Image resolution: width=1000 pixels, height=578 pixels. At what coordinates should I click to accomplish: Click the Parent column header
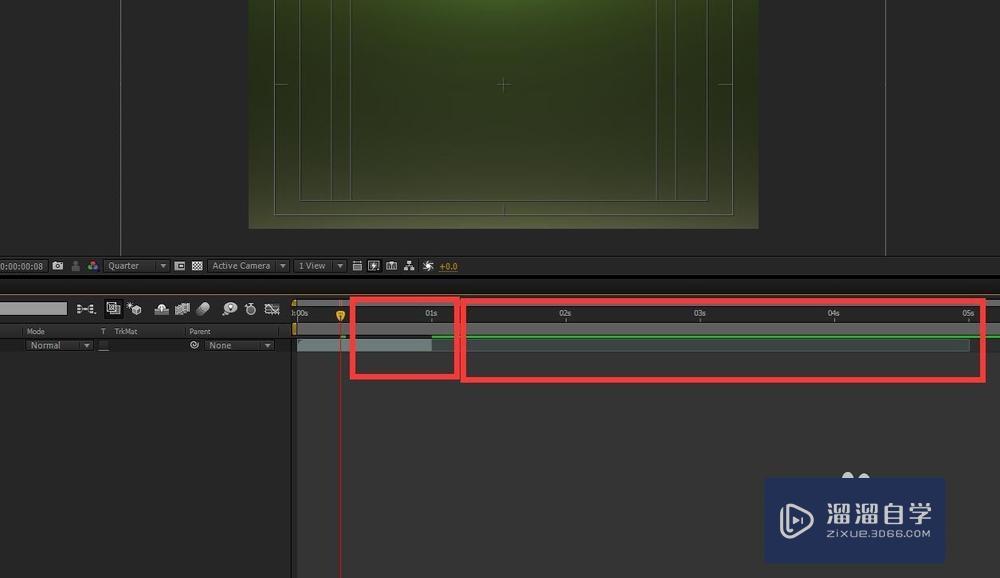[200, 332]
